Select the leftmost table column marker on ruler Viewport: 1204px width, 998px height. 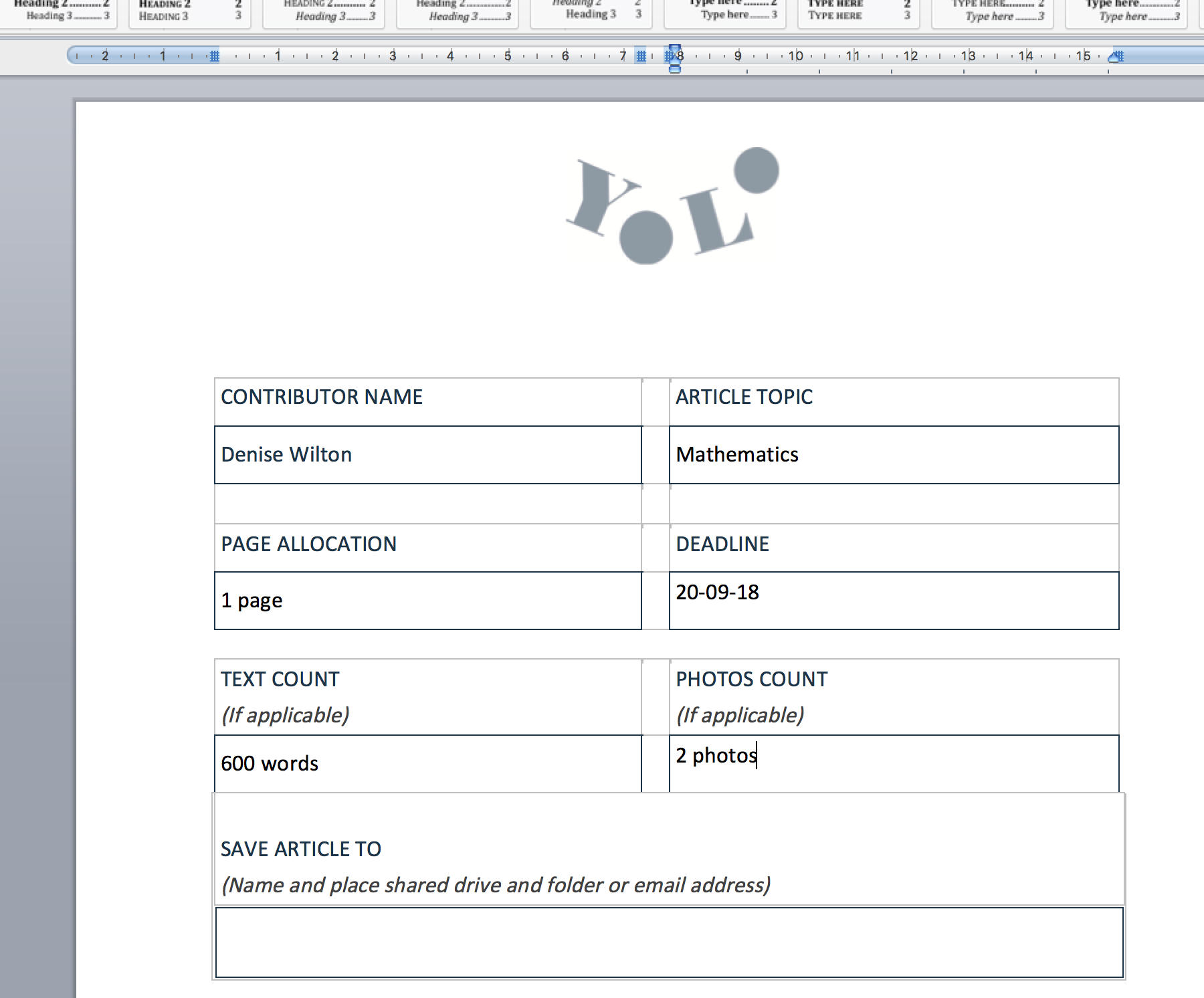pos(214,56)
